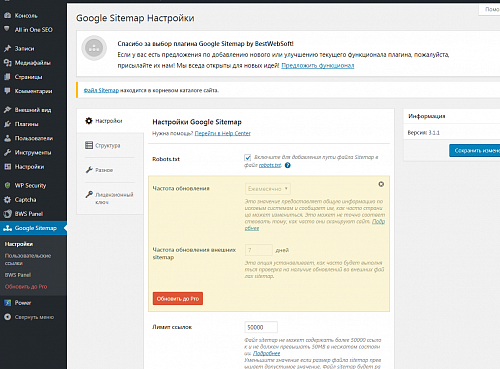Toggle the Robots.txt checkbox
Viewport: 500px width, 369px height.
coord(247,157)
